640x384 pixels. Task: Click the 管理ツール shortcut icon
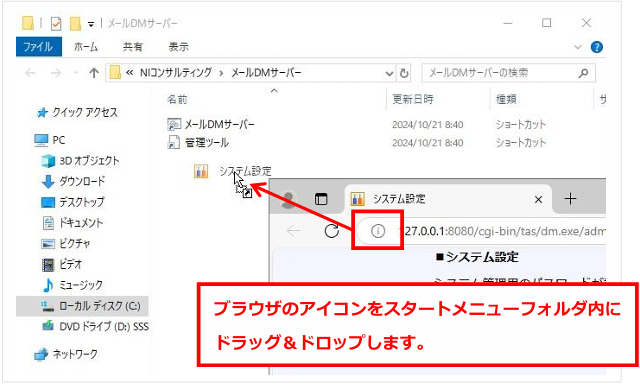[x=174, y=142]
